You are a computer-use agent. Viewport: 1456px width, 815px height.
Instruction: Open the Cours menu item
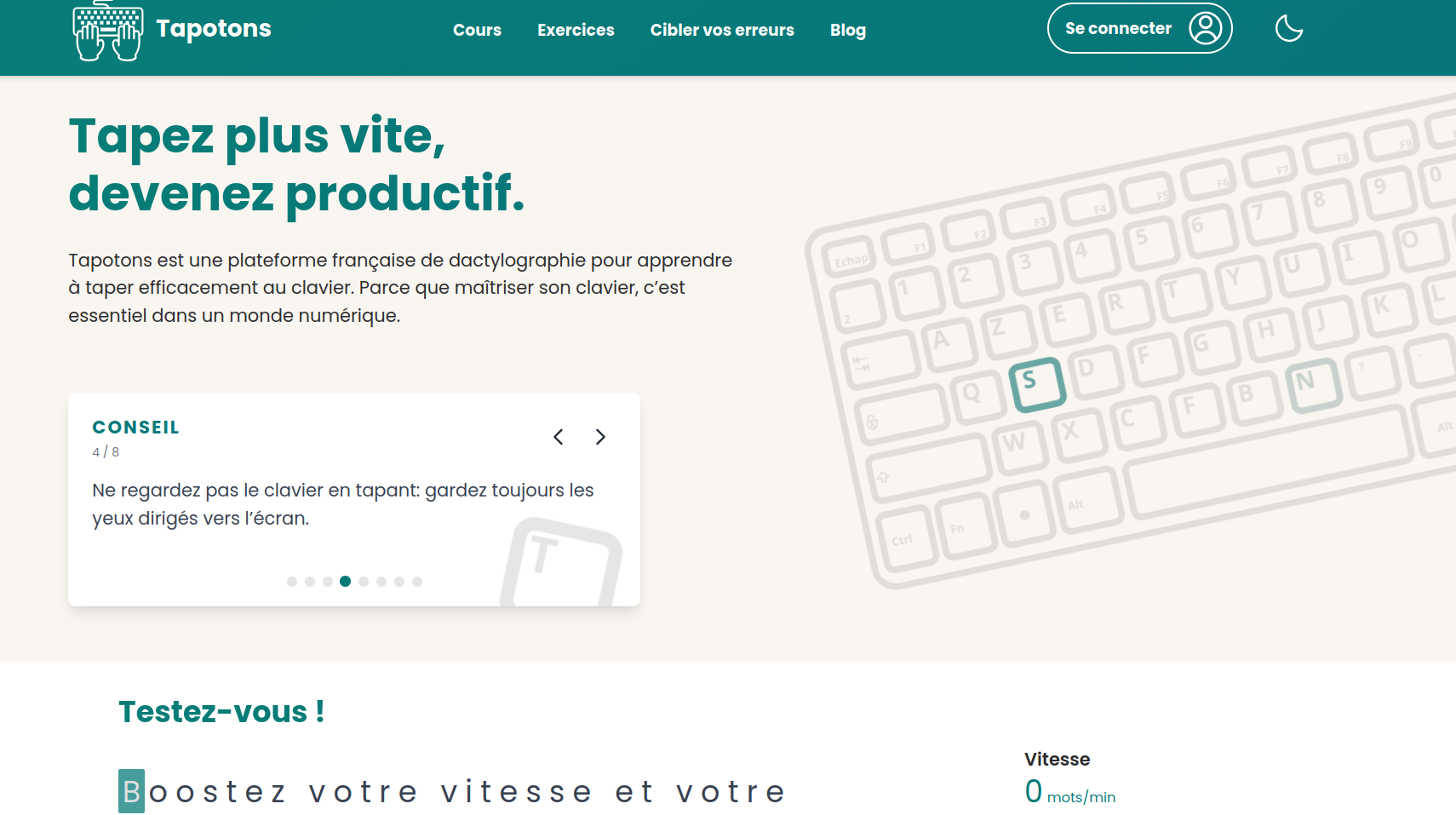point(477,30)
